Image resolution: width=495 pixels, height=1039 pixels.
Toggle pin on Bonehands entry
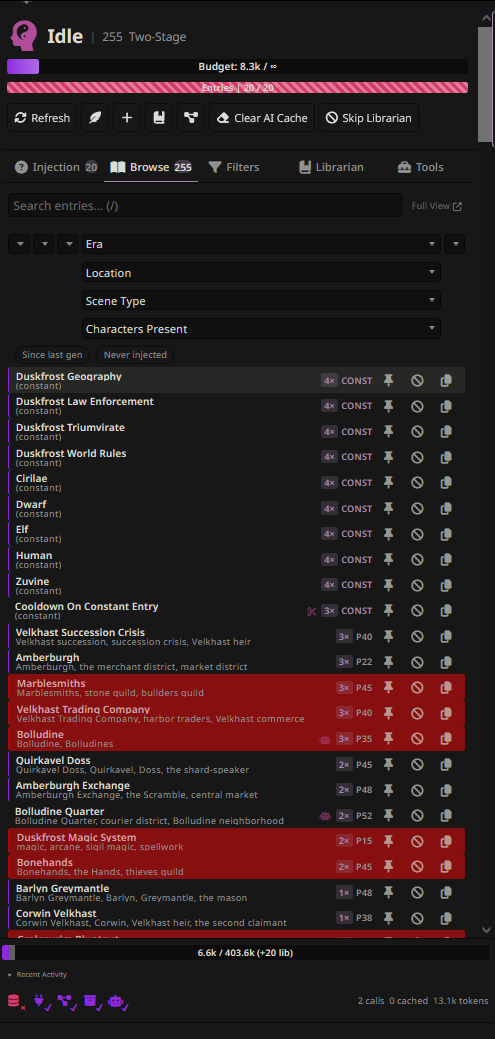[389, 867]
